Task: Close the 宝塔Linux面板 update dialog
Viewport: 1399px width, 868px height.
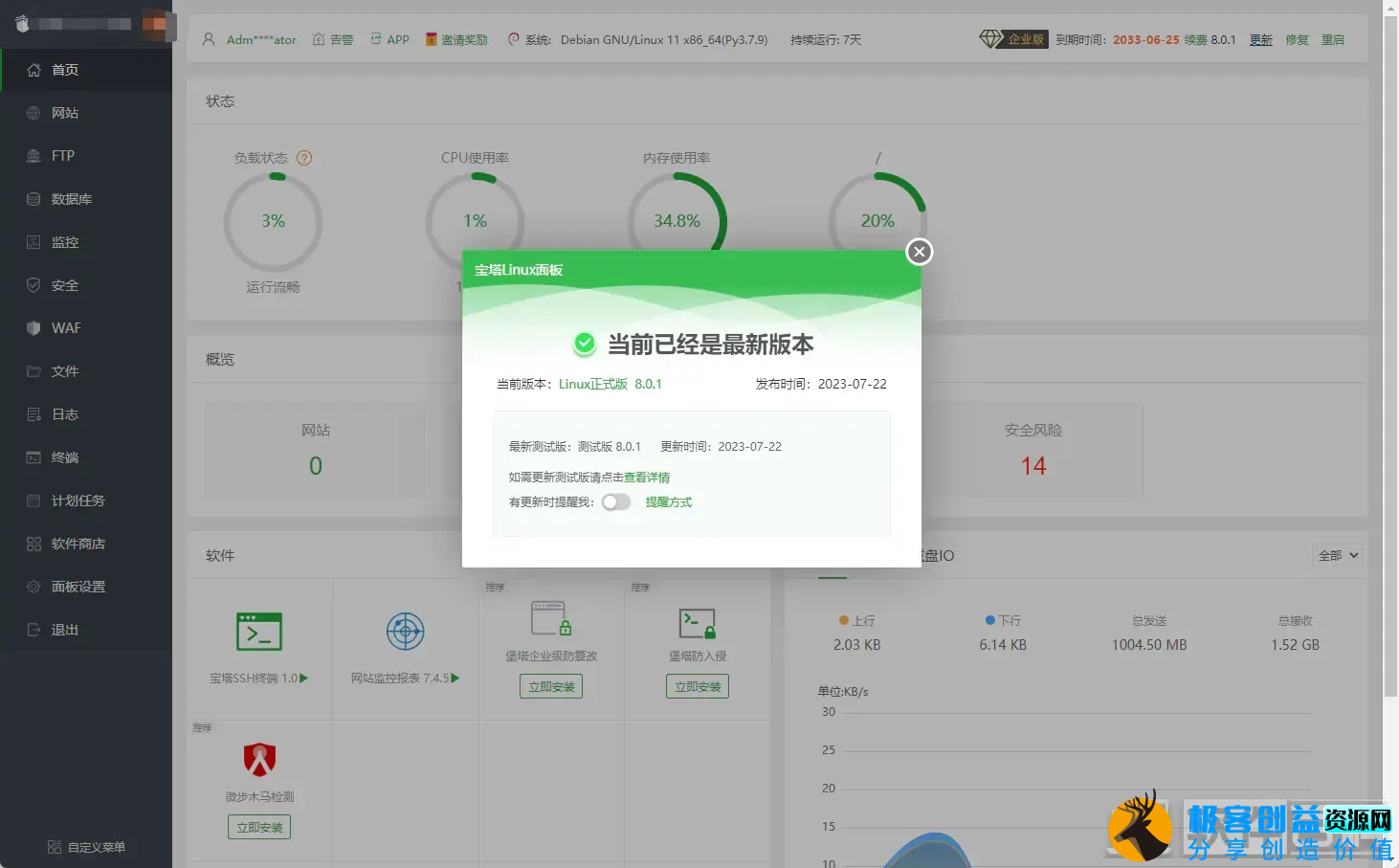Action: point(919,252)
